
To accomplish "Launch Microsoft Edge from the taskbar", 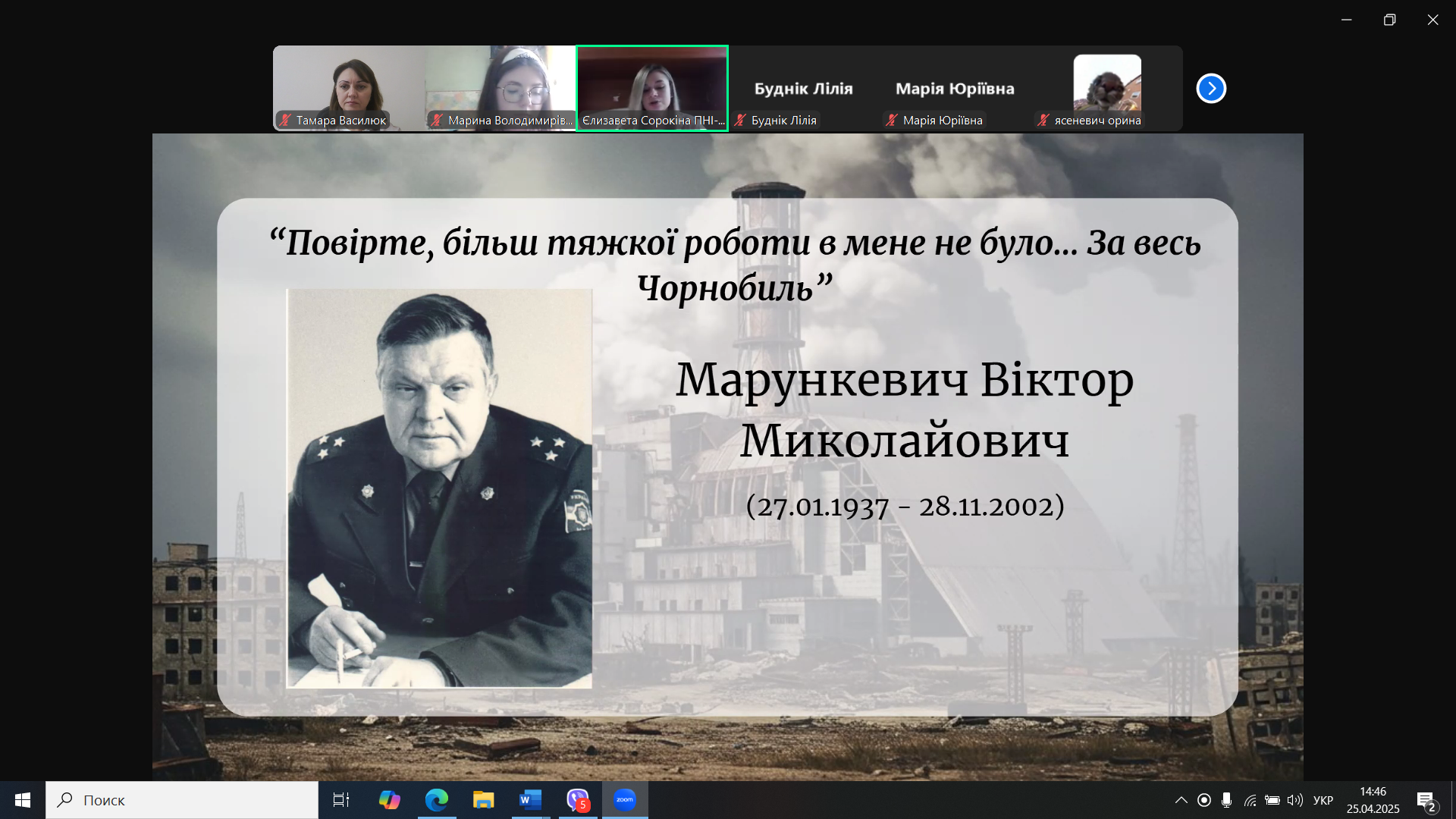I will coord(436,800).
